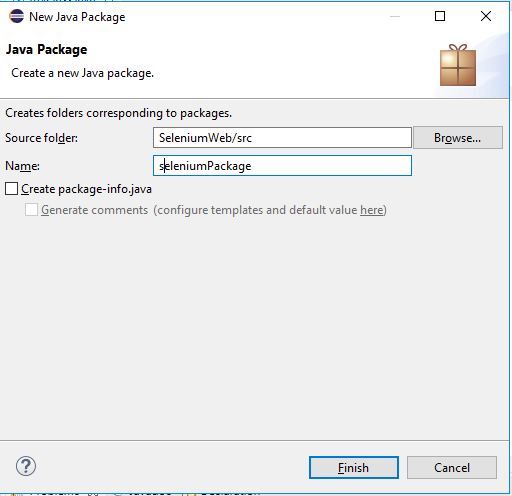Click the 'Source folder:' label
Screen dimensions: 512x496
coord(41,138)
